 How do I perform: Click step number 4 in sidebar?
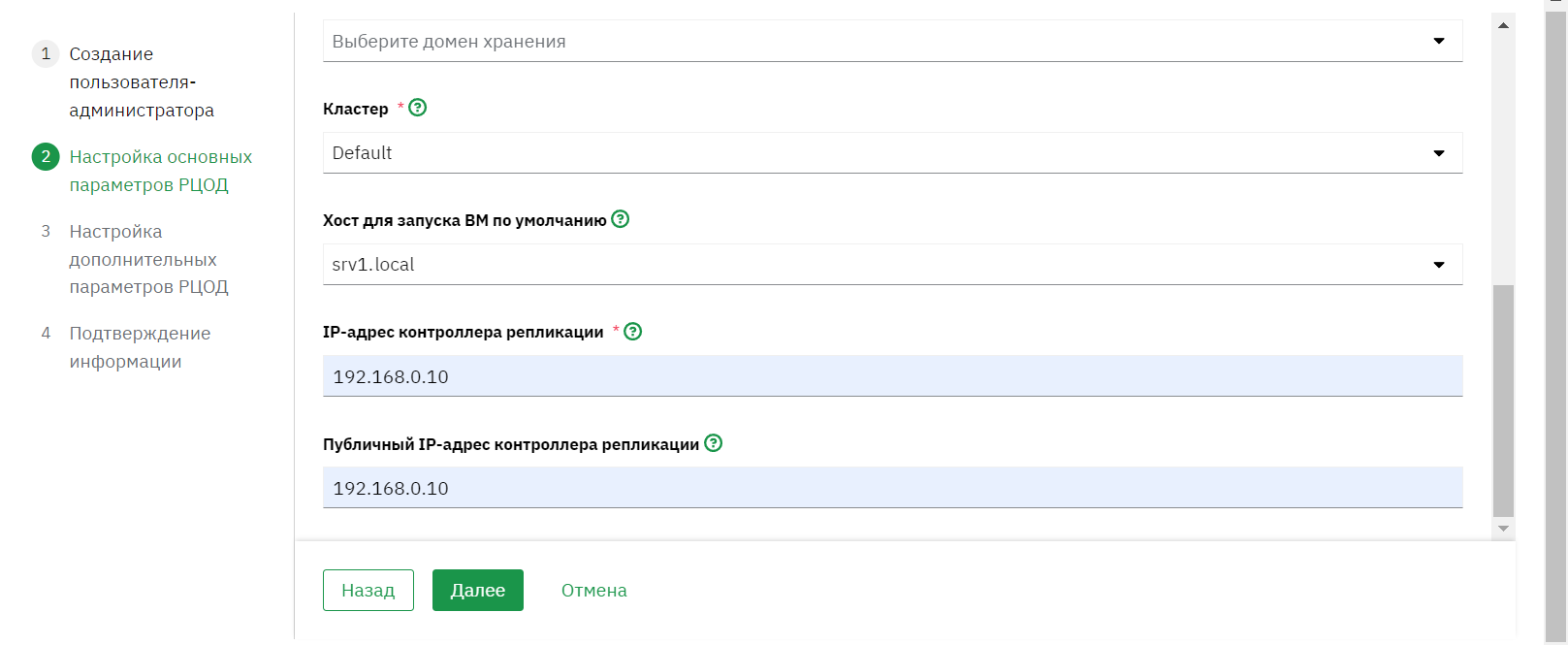coord(46,333)
